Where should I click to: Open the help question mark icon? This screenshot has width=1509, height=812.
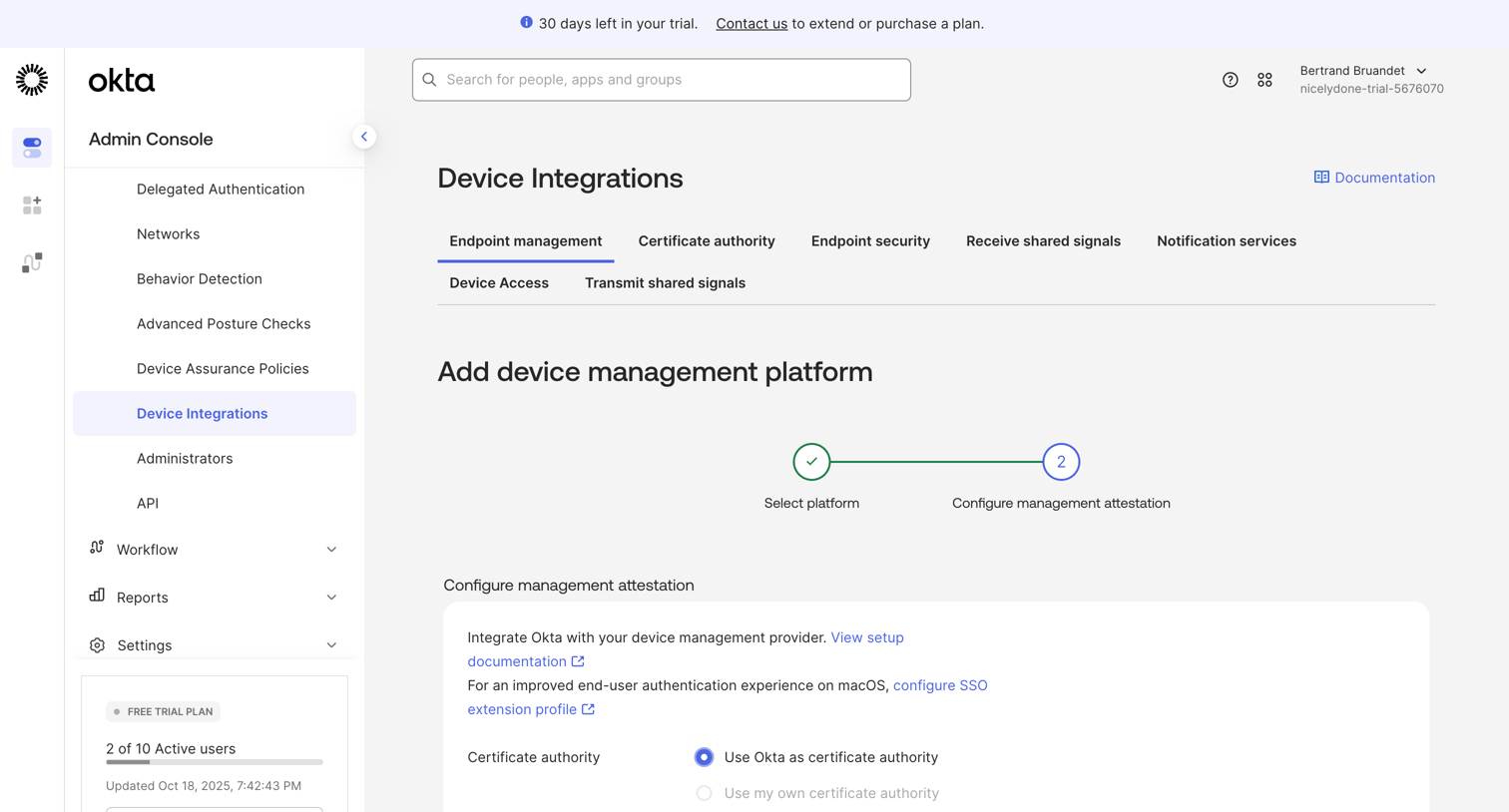pyautogui.click(x=1231, y=80)
